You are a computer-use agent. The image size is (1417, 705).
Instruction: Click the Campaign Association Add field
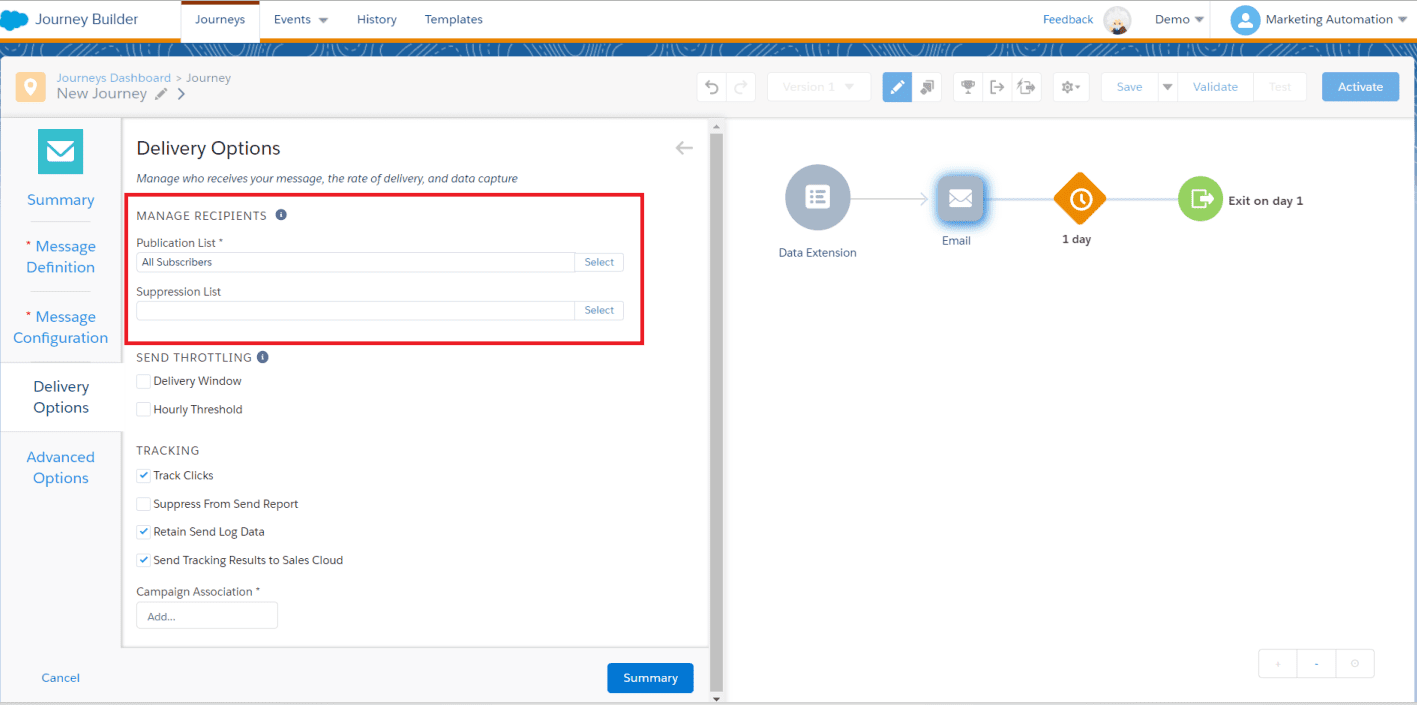207,616
